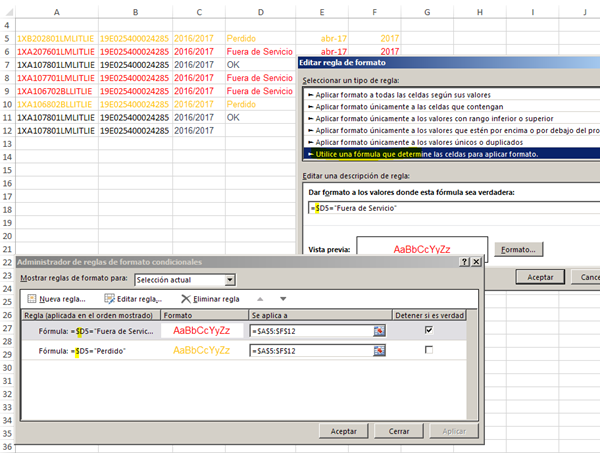Click range selector icon for Fuera de Servicio rule

pyautogui.click(x=380, y=330)
